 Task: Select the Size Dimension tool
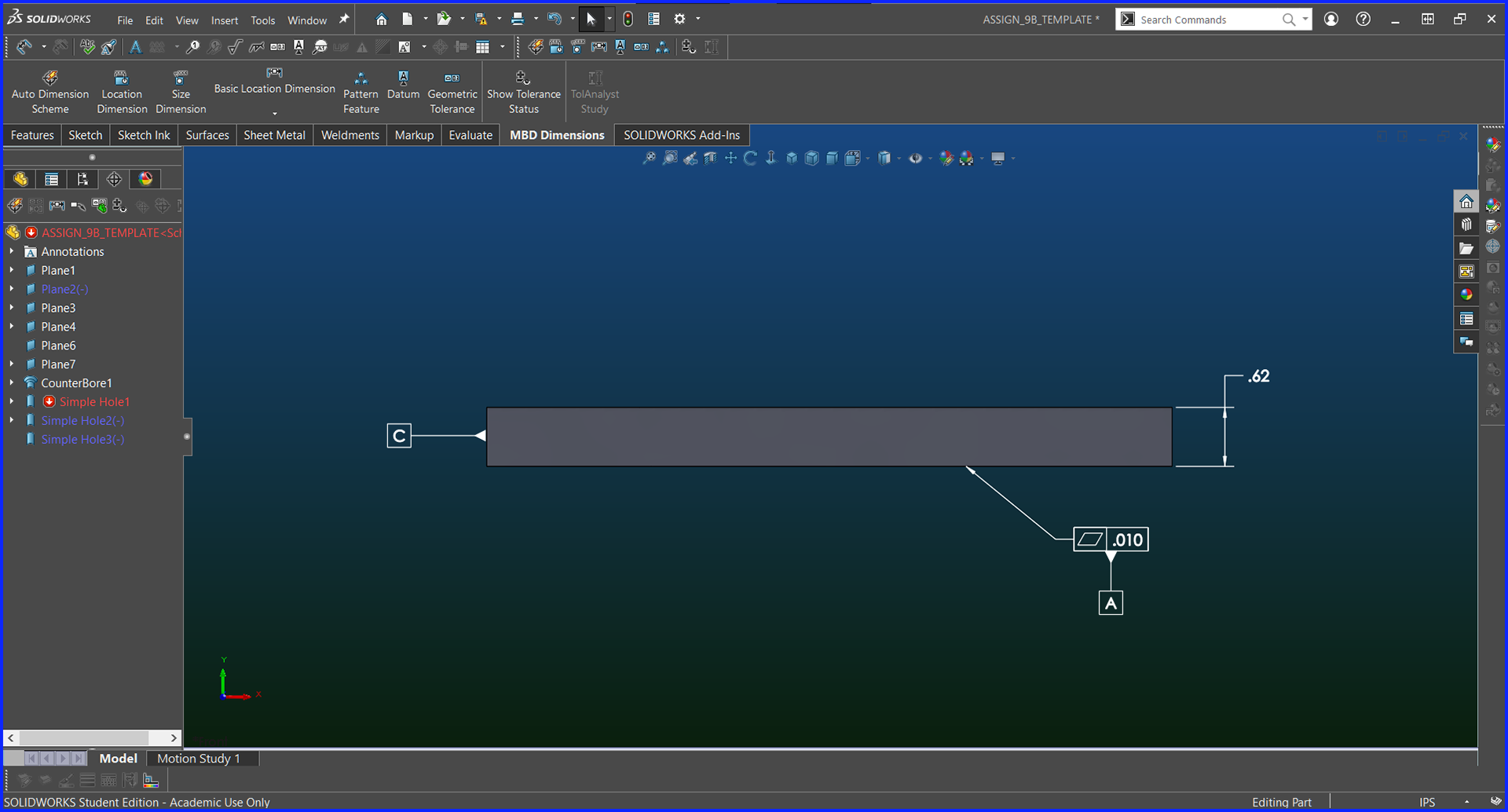pyautogui.click(x=181, y=92)
